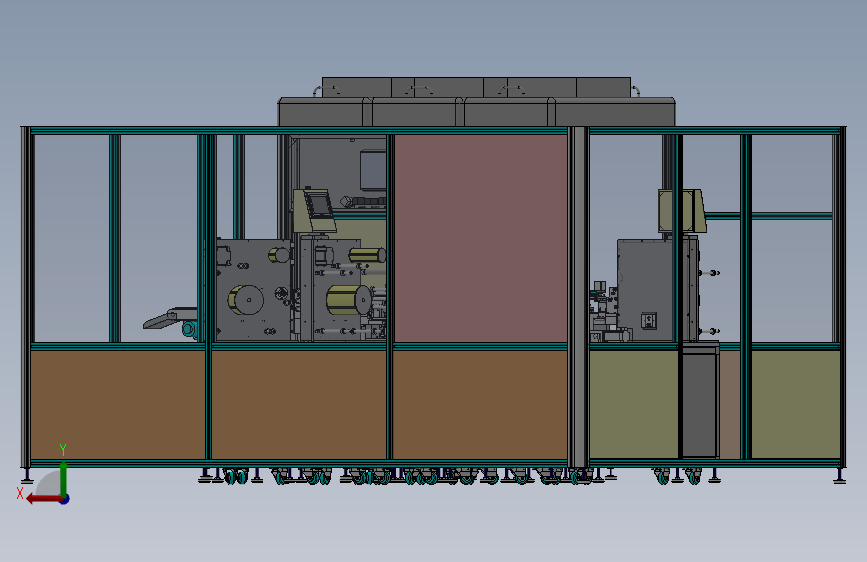Screen dimensions: 867x562
Task: Select the leveling foot at far right bottom corner
Action: (x=840, y=476)
